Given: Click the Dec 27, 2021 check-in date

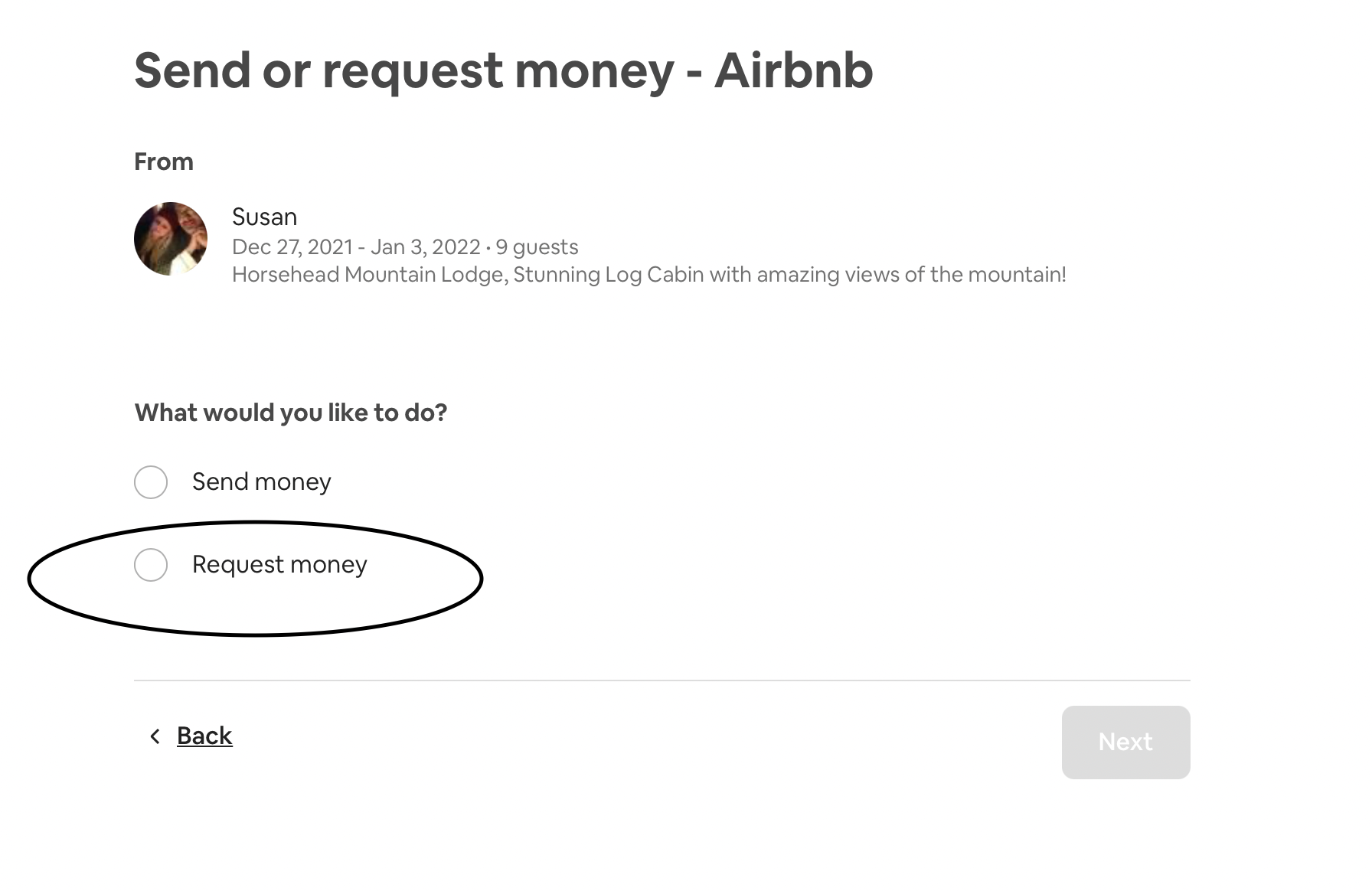Looking at the screenshot, I should coord(292,247).
